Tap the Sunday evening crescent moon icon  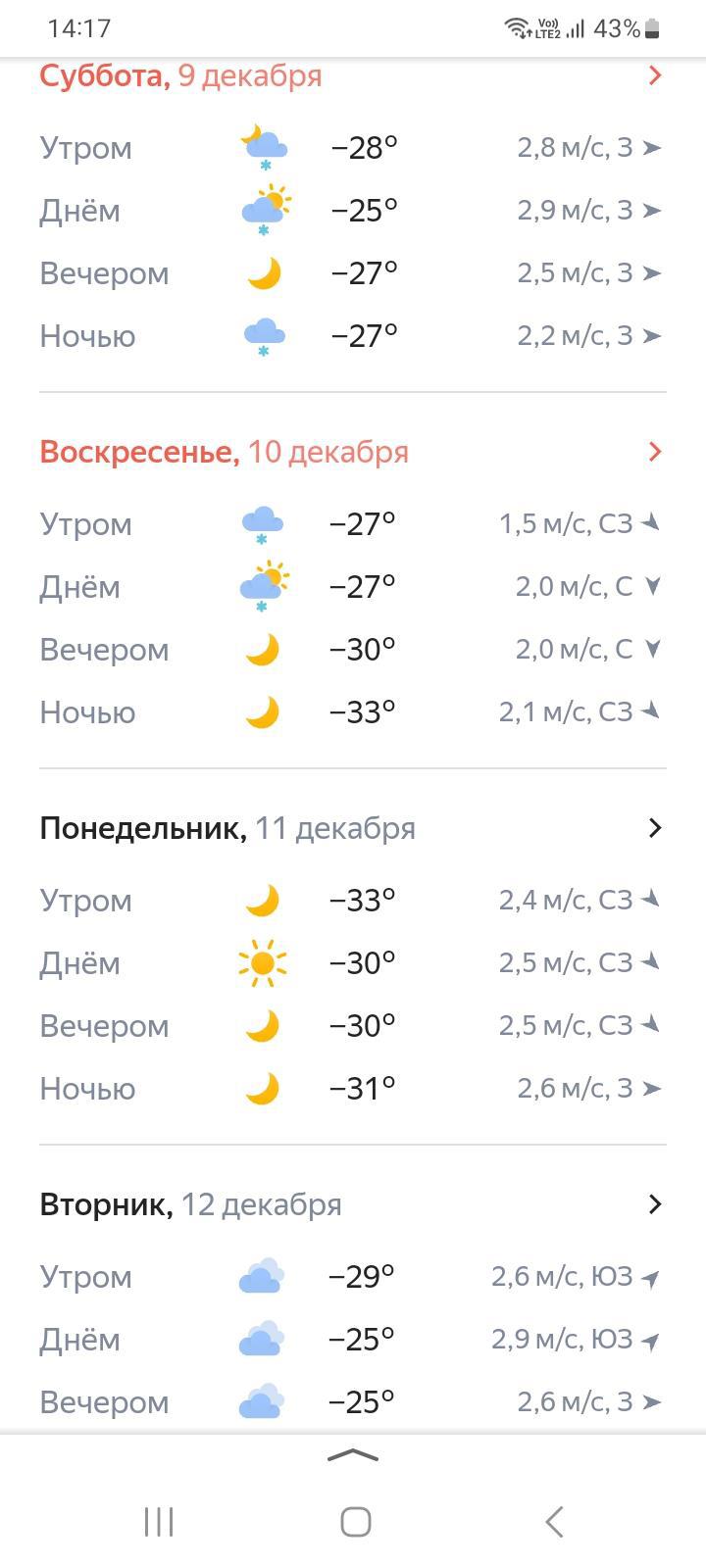(x=262, y=650)
